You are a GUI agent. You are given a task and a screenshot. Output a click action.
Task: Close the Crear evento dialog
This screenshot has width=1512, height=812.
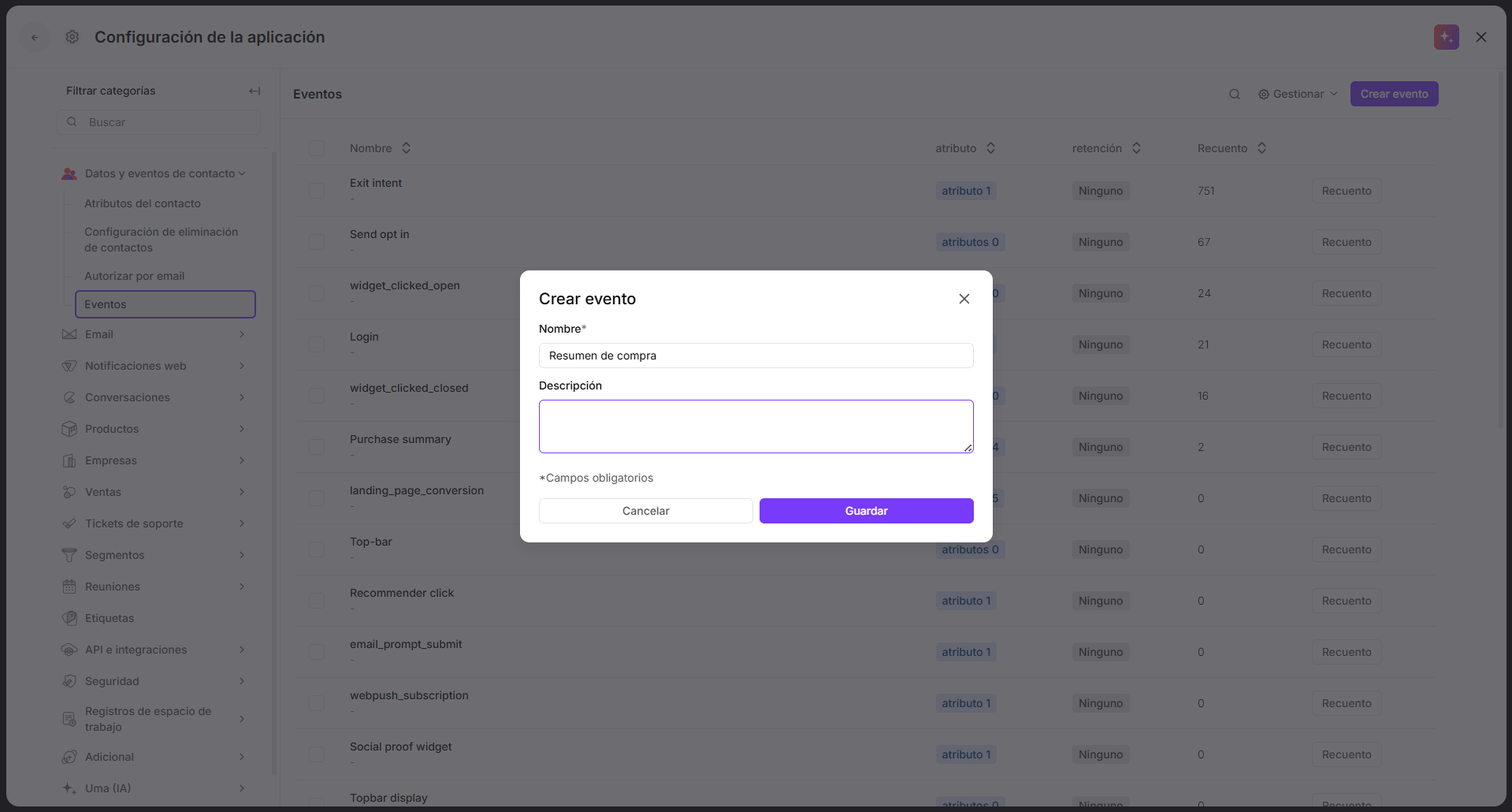pyautogui.click(x=964, y=299)
